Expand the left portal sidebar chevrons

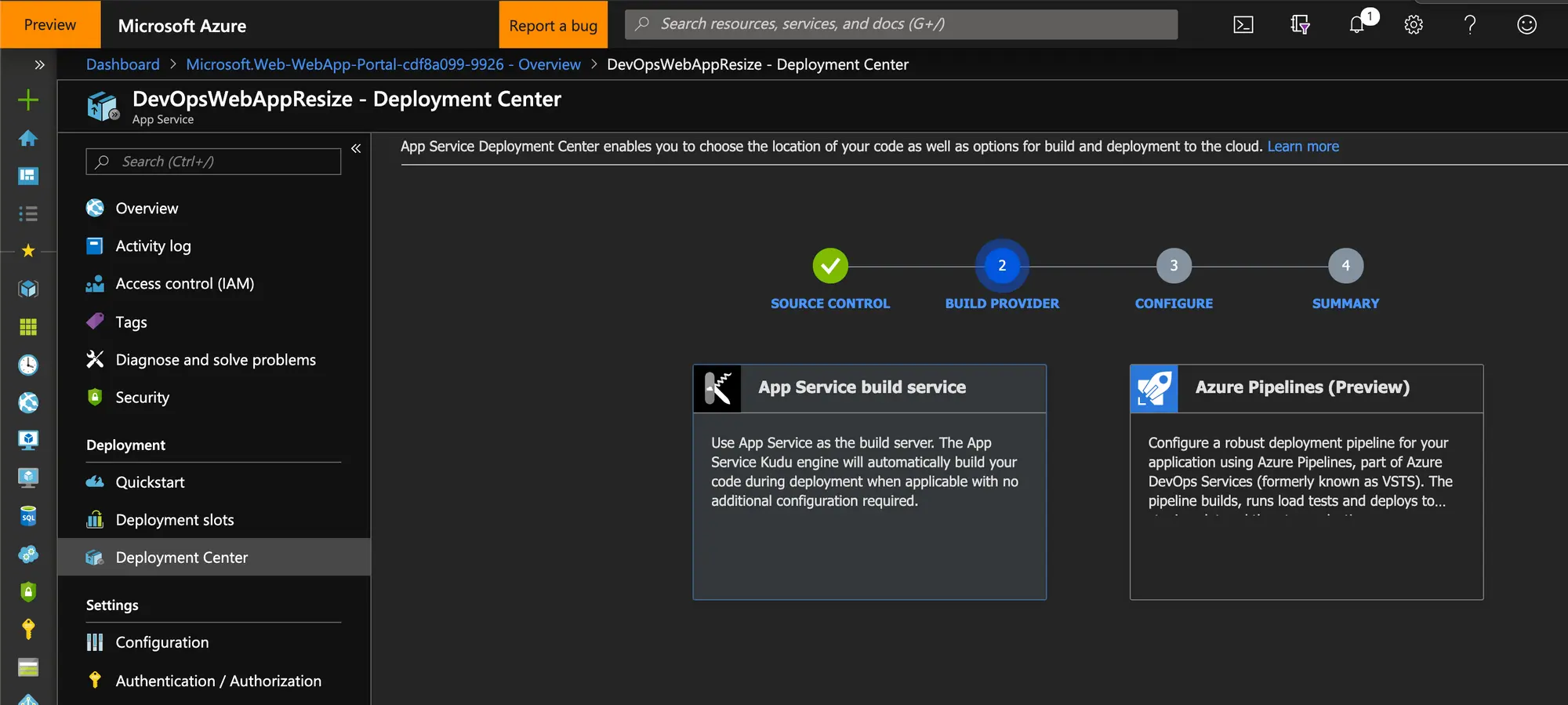click(x=39, y=64)
